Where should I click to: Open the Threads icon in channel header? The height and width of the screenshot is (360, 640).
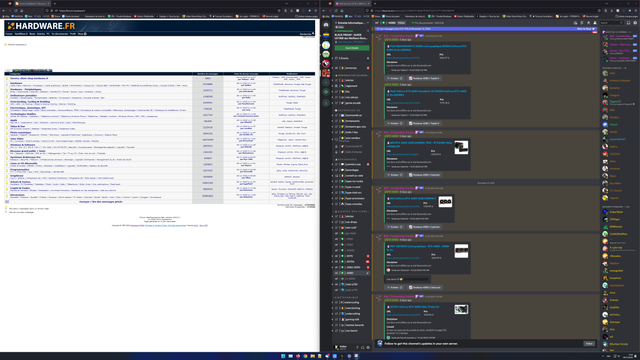[x=575, y=23]
